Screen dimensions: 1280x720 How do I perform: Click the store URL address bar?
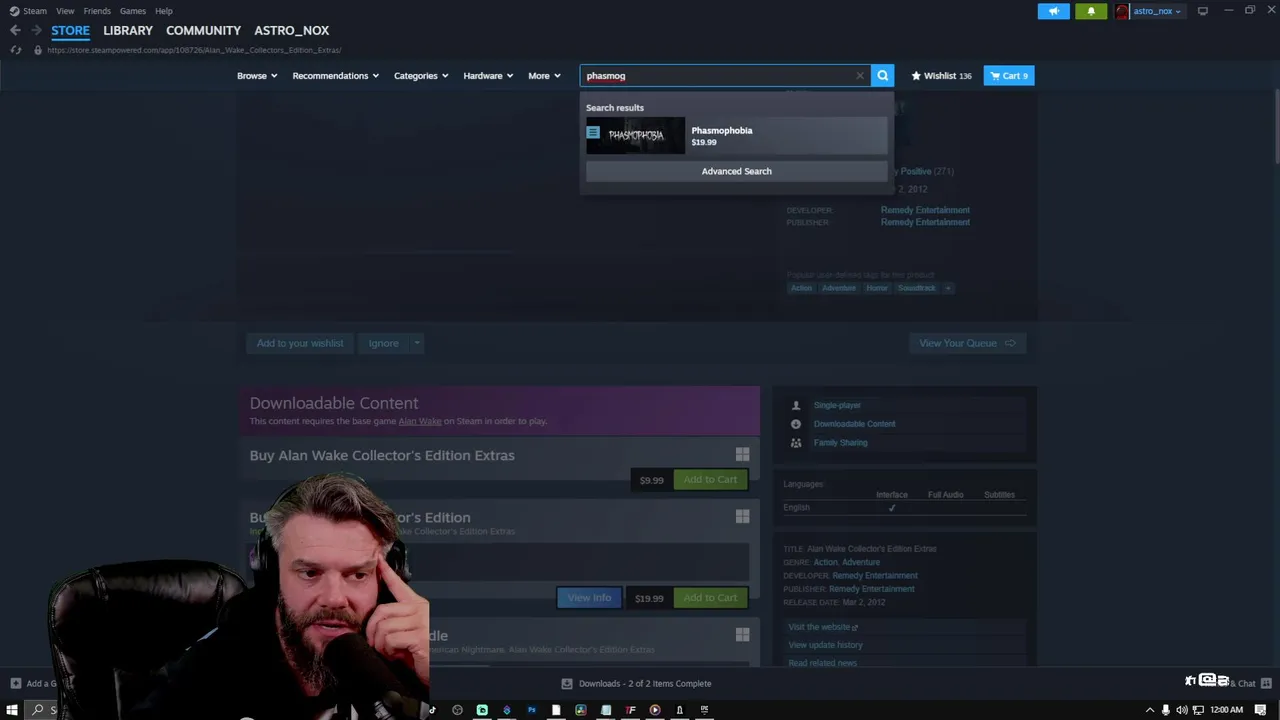(194, 50)
